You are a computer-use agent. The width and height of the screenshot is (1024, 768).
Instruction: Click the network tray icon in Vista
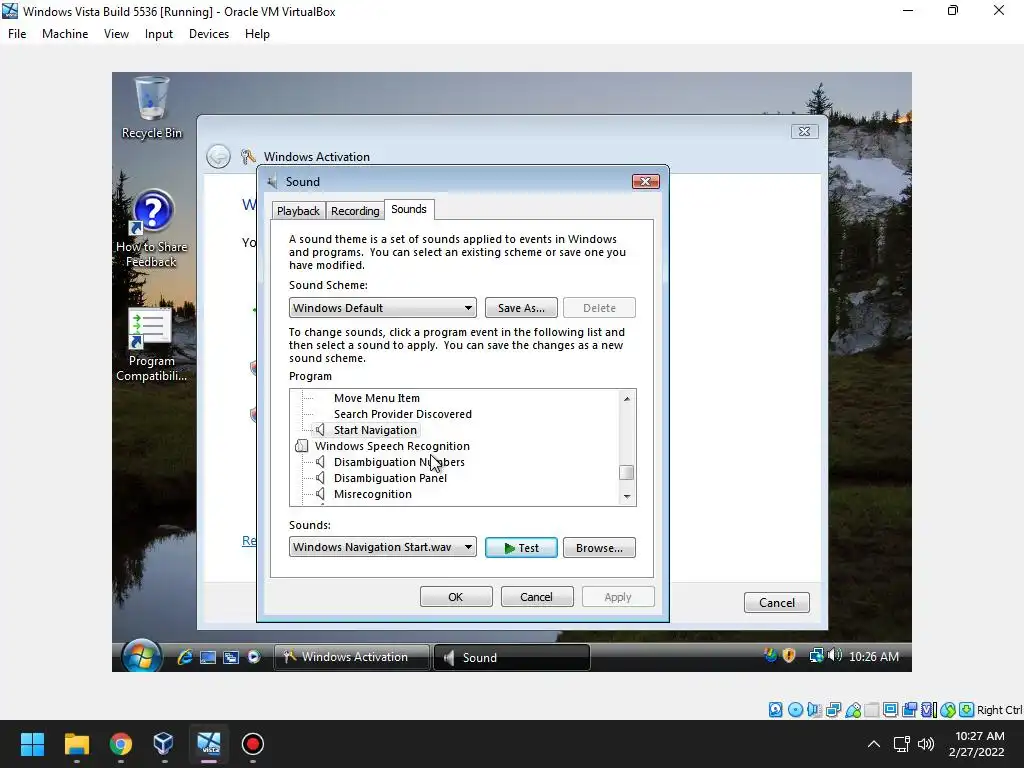pyautogui.click(x=816, y=656)
